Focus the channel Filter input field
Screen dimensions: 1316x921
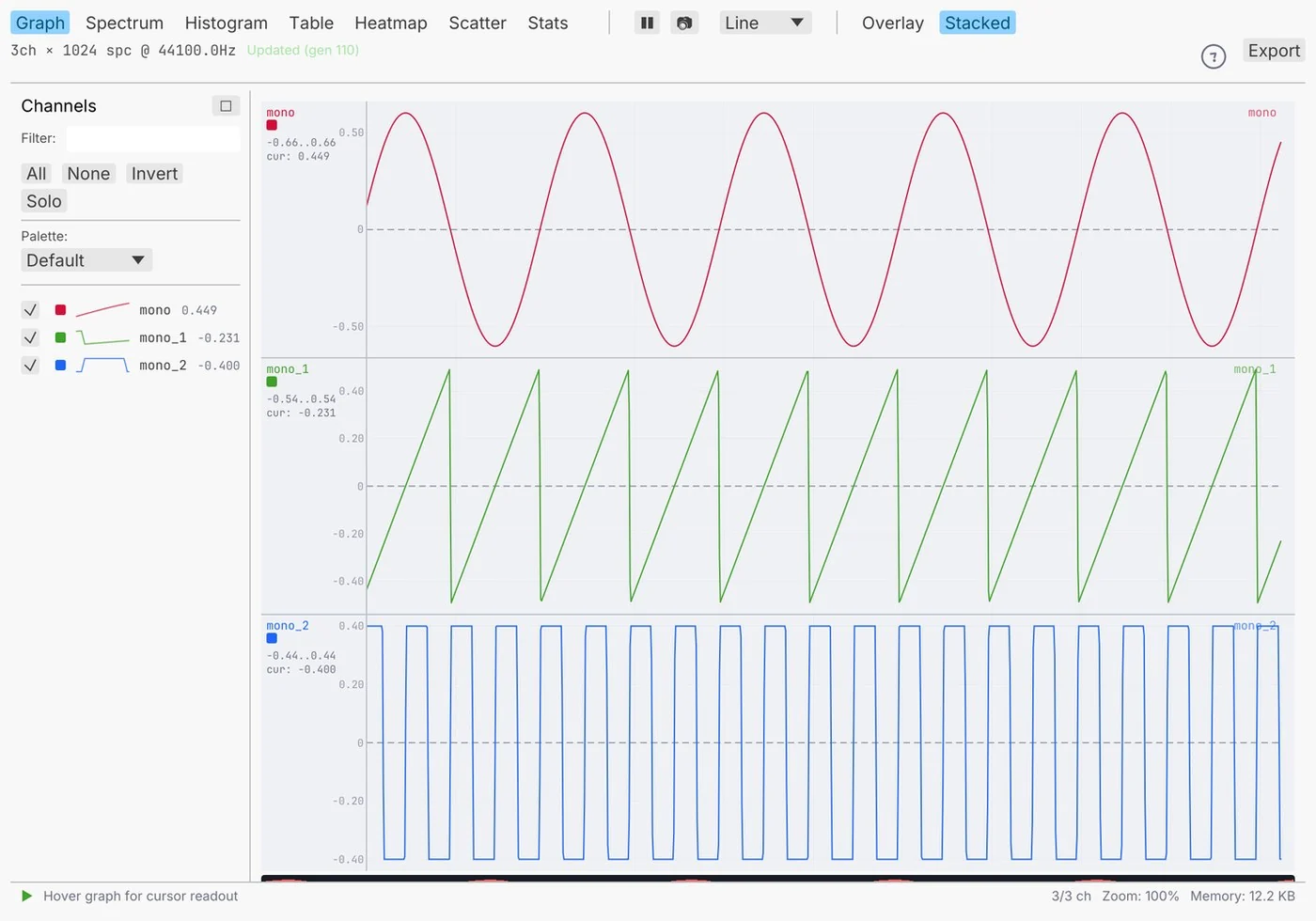pyautogui.click(x=153, y=138)
